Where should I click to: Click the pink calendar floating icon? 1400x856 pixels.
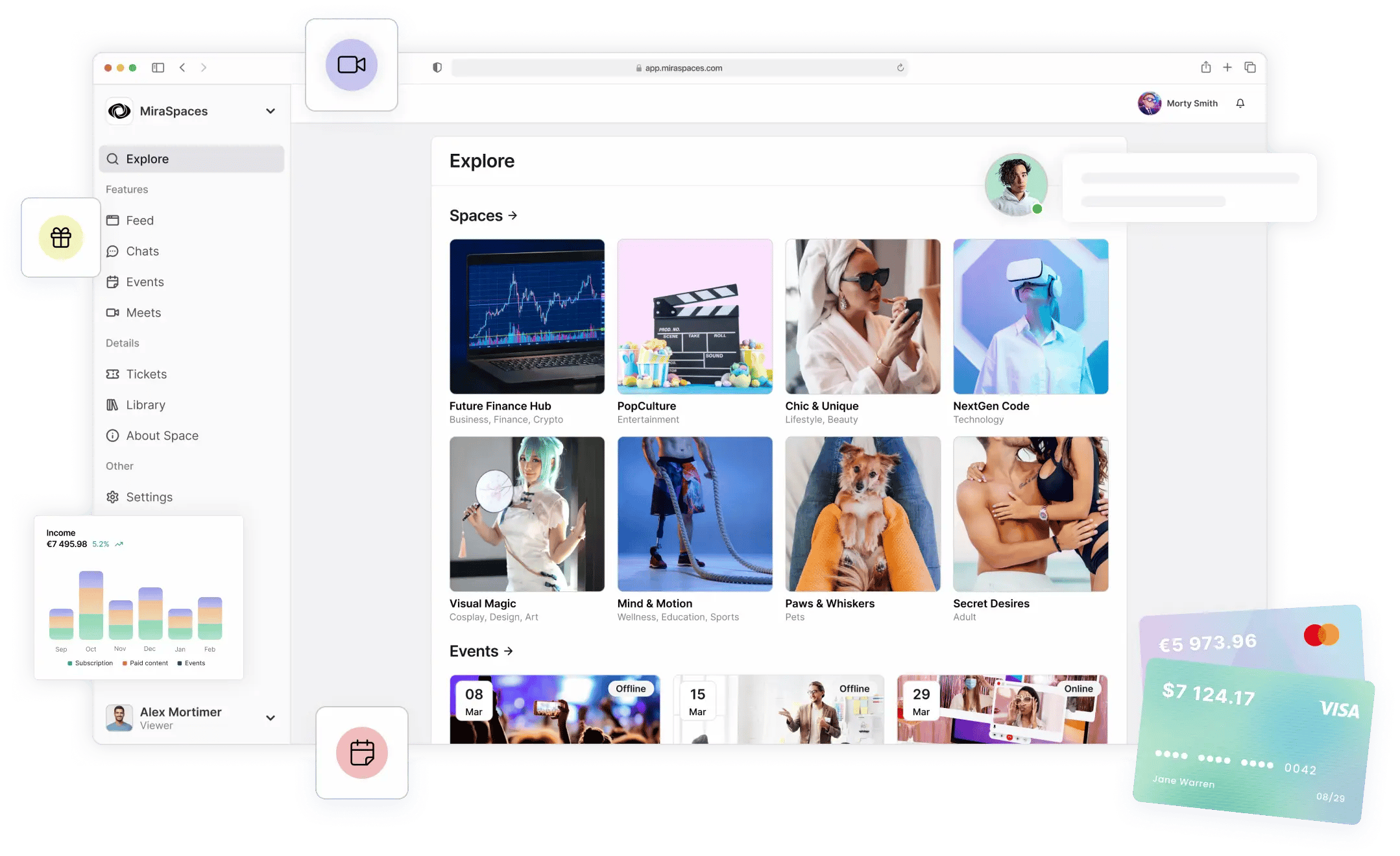pyautogui.click(x=362, y=753)
